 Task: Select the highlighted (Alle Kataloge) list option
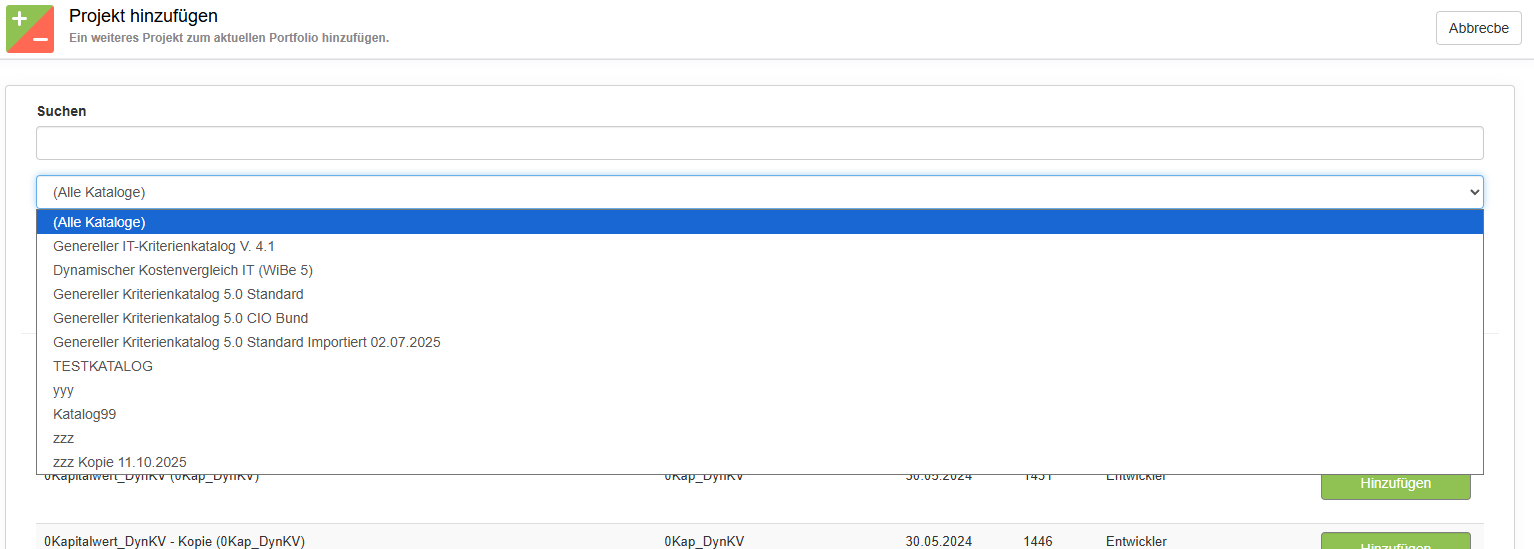click(x=100, y=222)
